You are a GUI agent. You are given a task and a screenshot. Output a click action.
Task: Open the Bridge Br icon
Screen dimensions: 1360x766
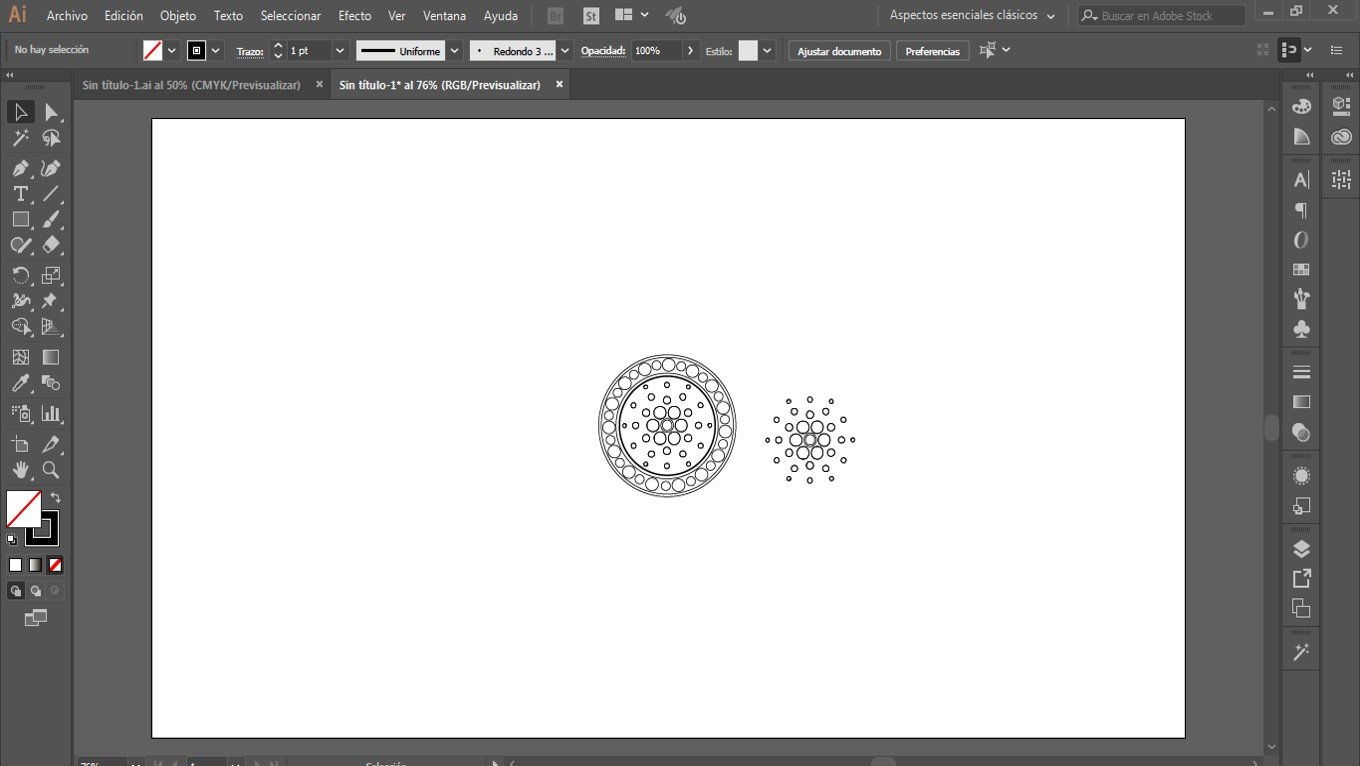click(x=556, y=16)
